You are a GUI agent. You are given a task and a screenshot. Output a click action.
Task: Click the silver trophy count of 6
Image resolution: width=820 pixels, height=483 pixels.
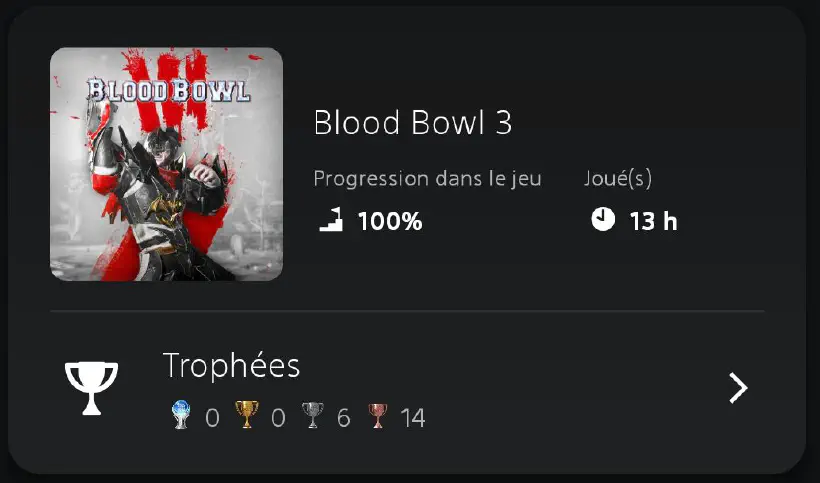click(x=343, y=418)
